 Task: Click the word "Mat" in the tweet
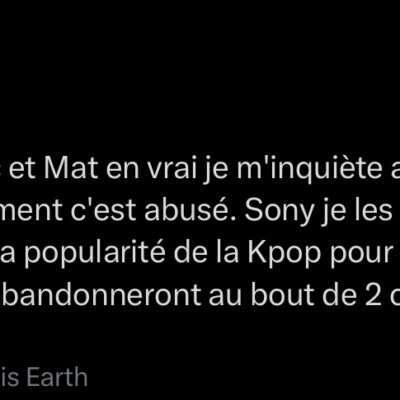coord(71,169)
